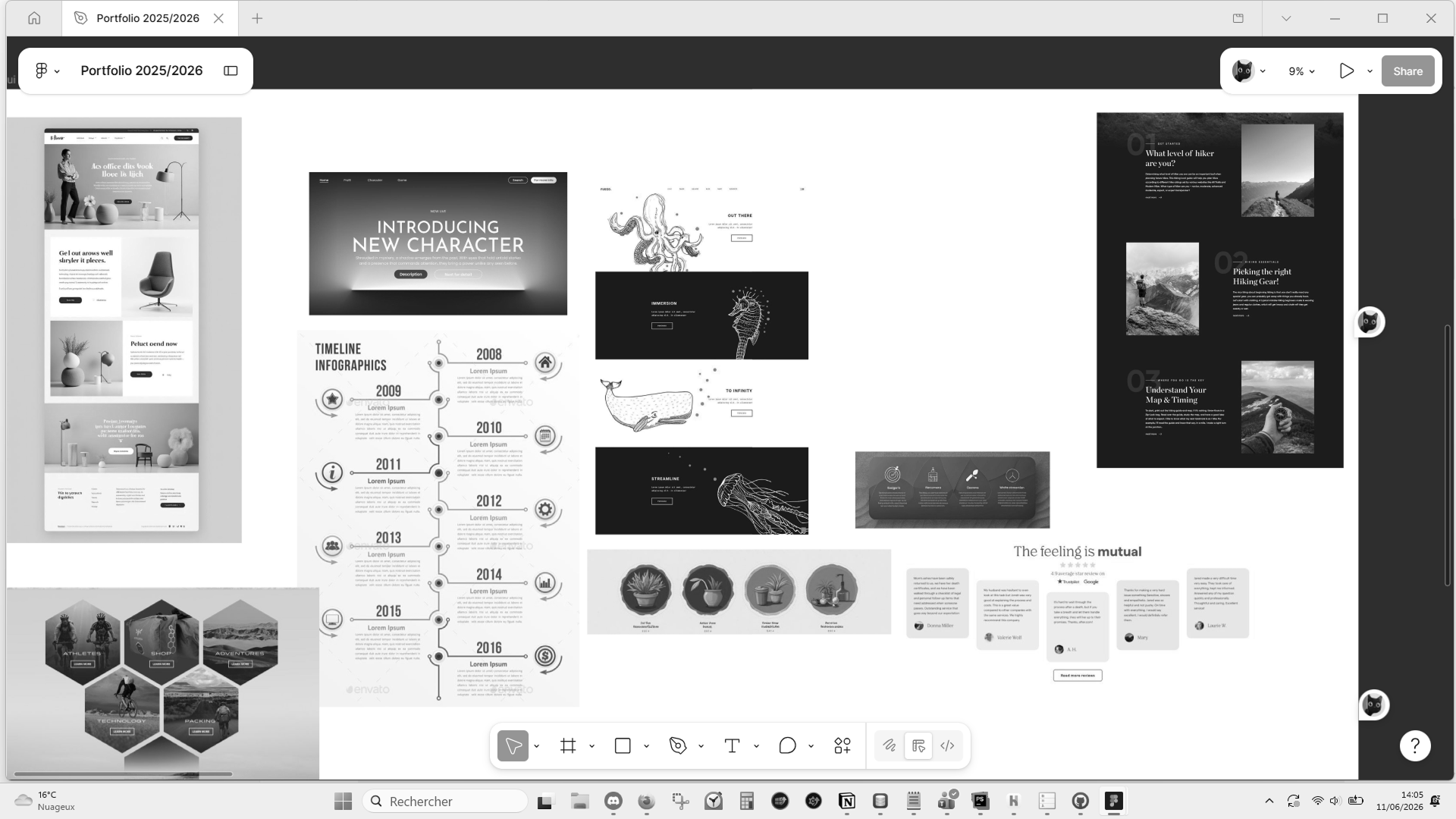Open the tab list chevron in title bar
Viewport: 1456px width, 819px height.
(x=1286, y=18)
